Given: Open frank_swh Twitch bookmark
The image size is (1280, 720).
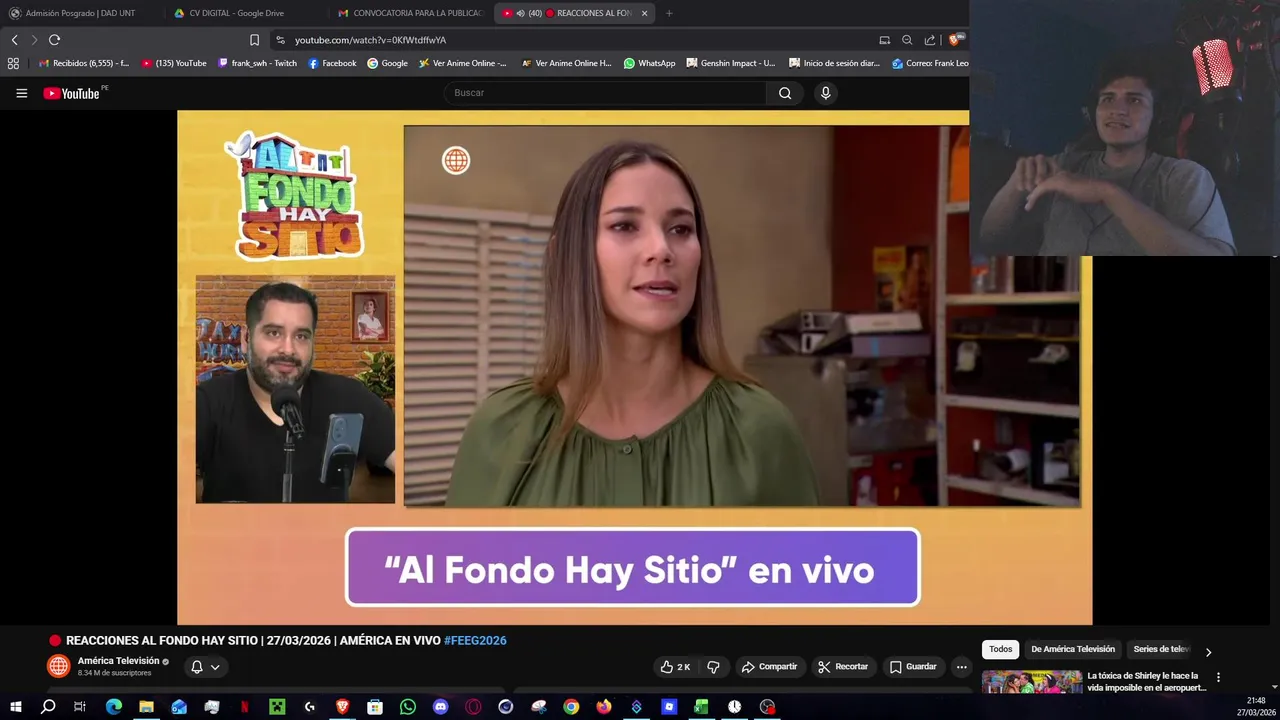Looking at the screenshot, I should 257,63.
